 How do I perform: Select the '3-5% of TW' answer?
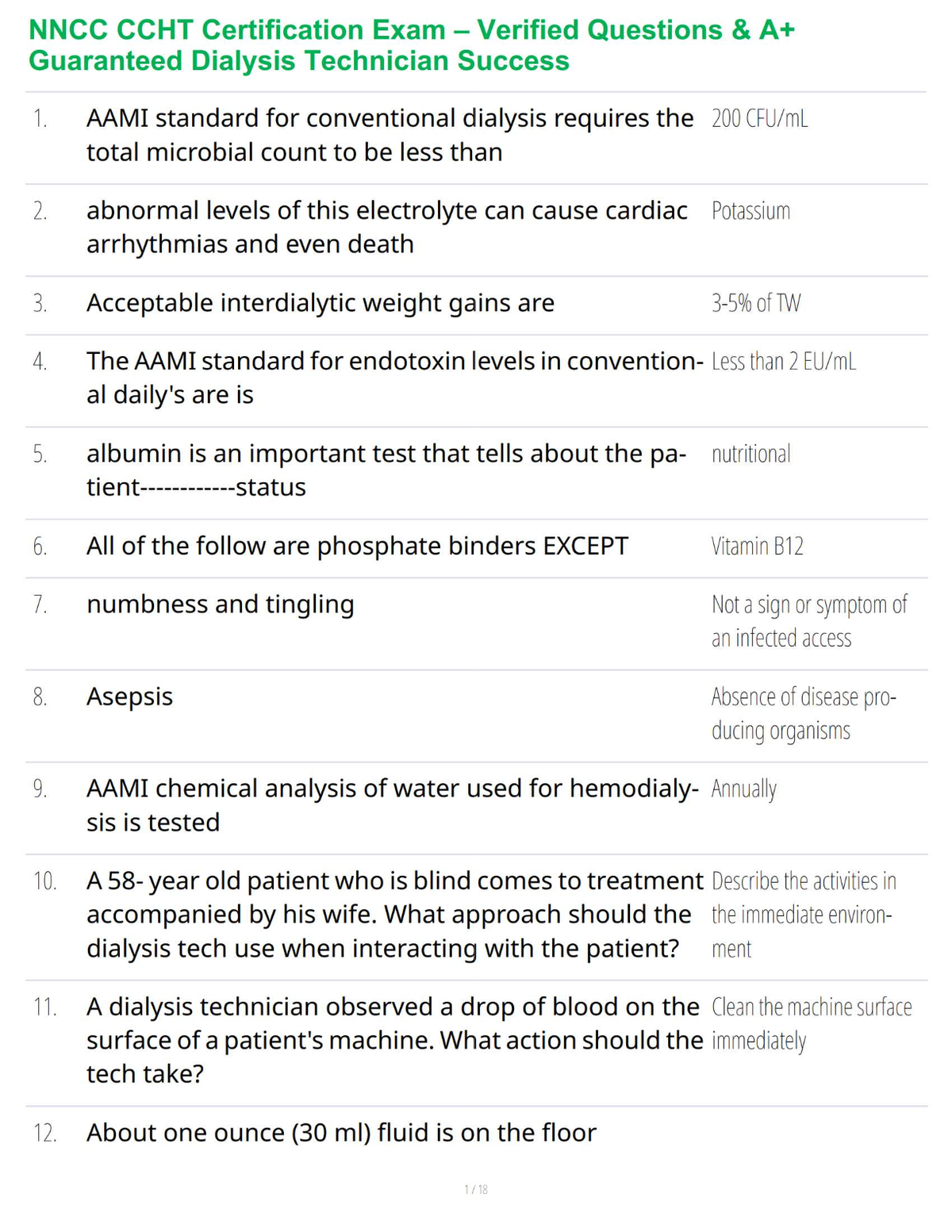(x=756, y=303)
